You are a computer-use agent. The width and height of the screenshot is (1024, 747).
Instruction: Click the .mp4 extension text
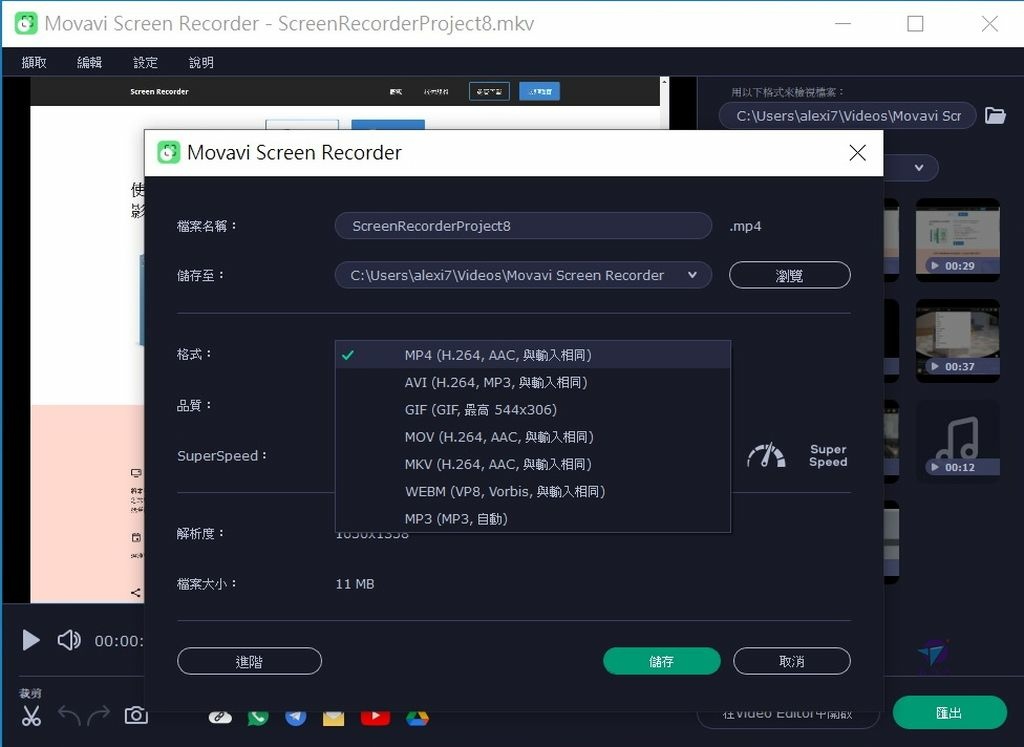point(745,226)
